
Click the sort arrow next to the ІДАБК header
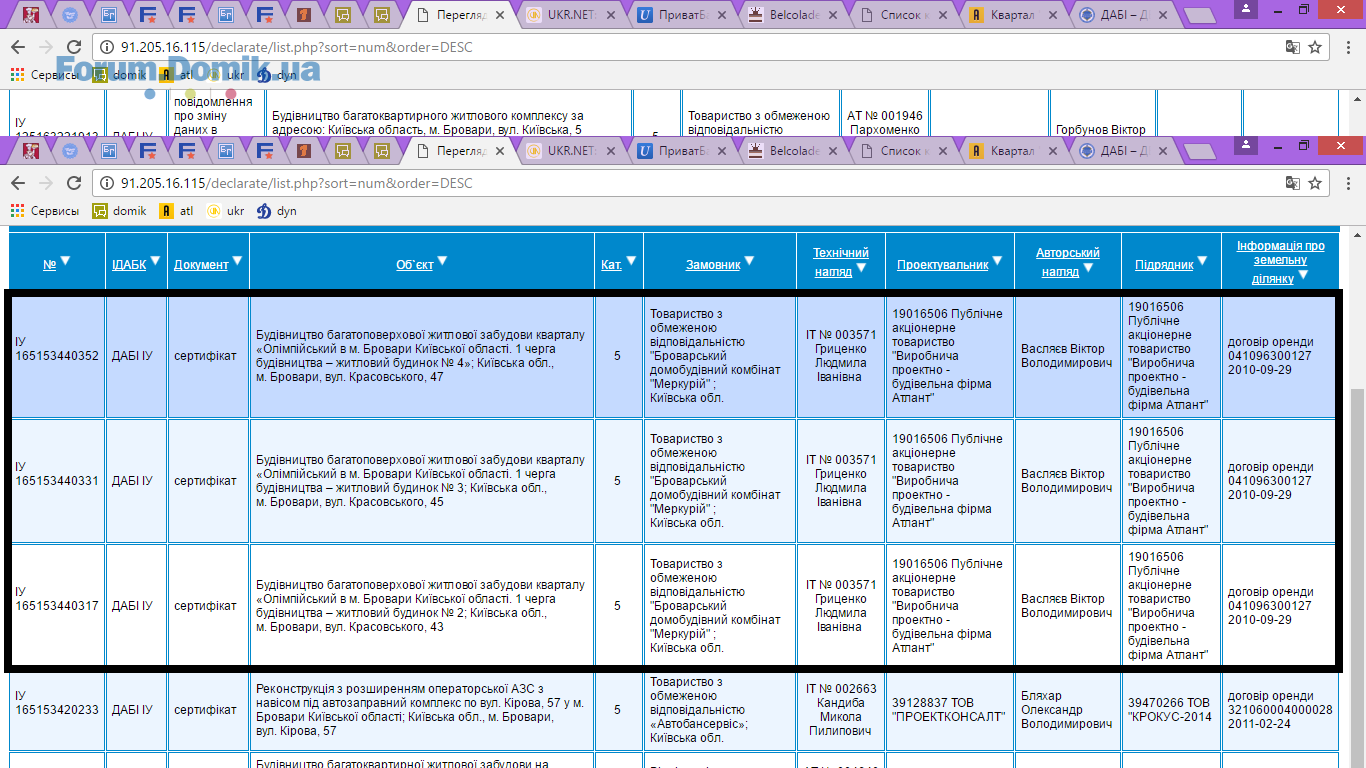click(156, 261)
